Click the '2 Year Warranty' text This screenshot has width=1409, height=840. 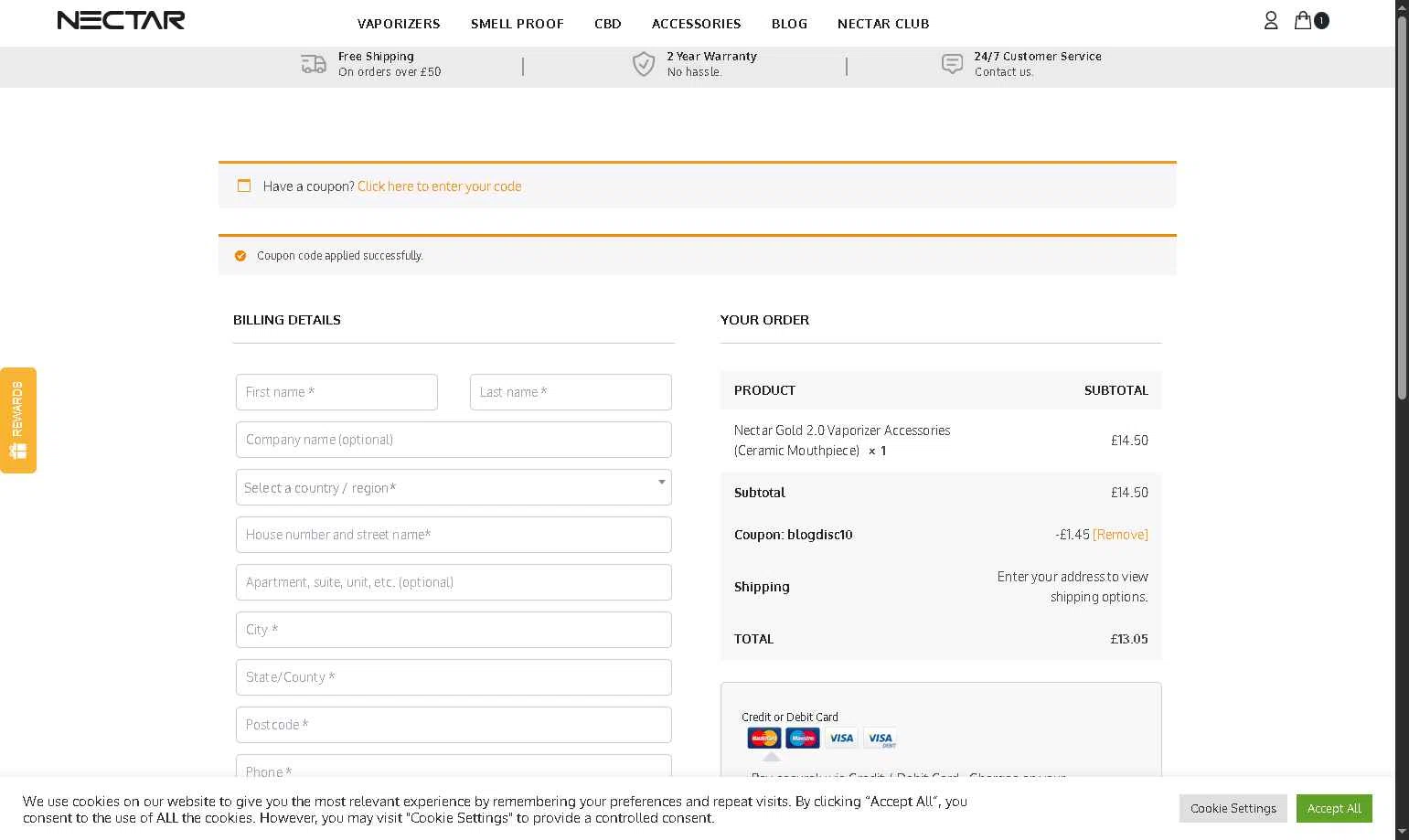712,57
